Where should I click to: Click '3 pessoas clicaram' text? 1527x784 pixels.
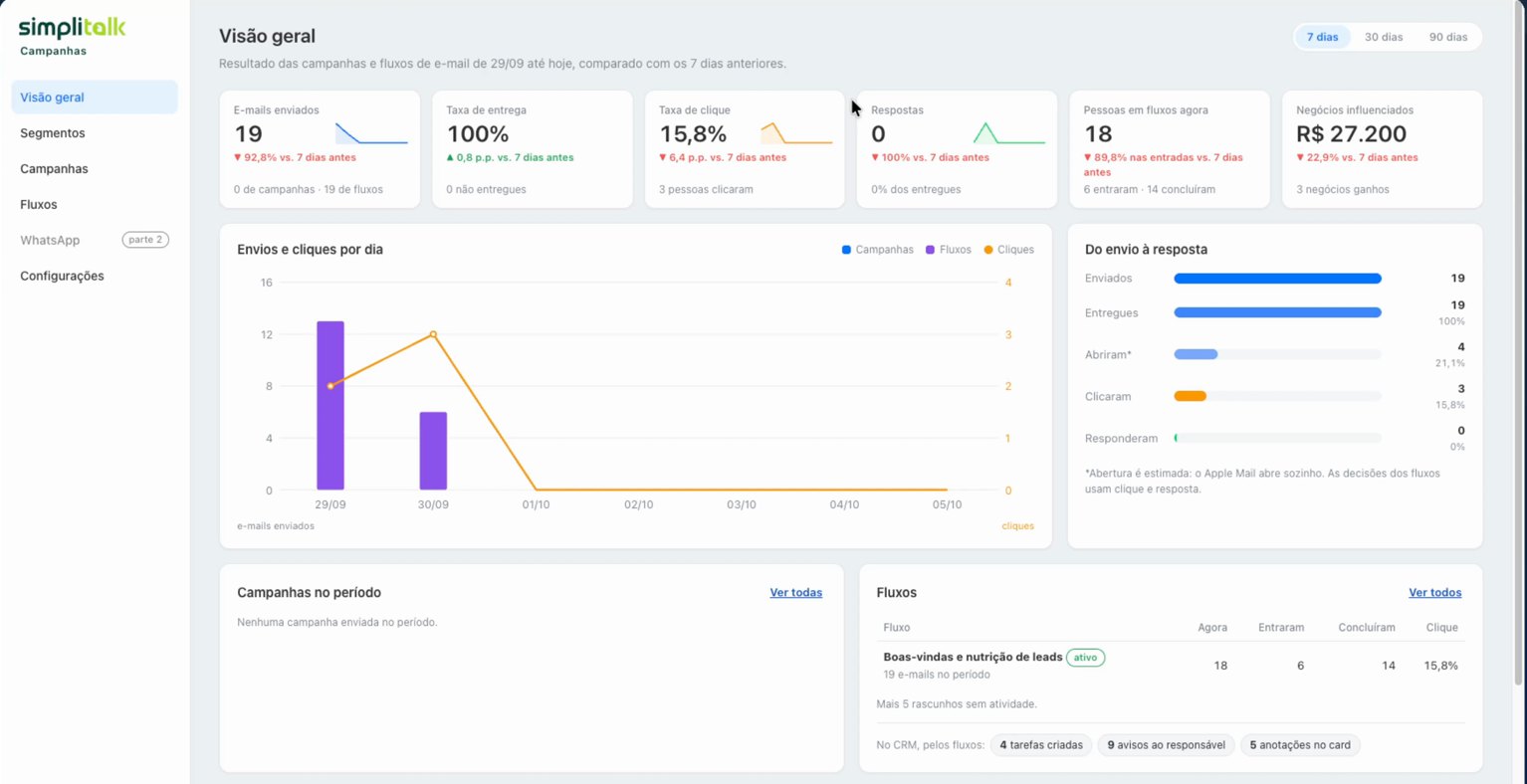706,190
